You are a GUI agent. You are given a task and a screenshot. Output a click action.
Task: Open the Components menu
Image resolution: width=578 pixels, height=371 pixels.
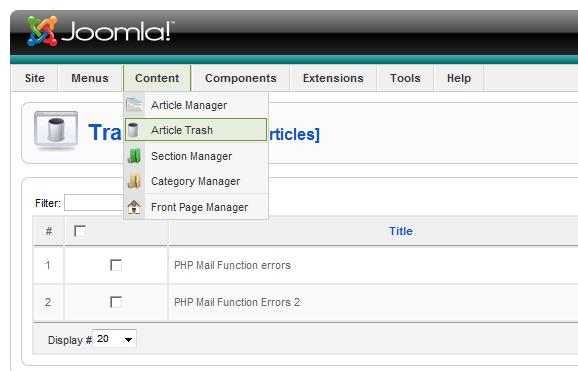click(x=241, y=78)
